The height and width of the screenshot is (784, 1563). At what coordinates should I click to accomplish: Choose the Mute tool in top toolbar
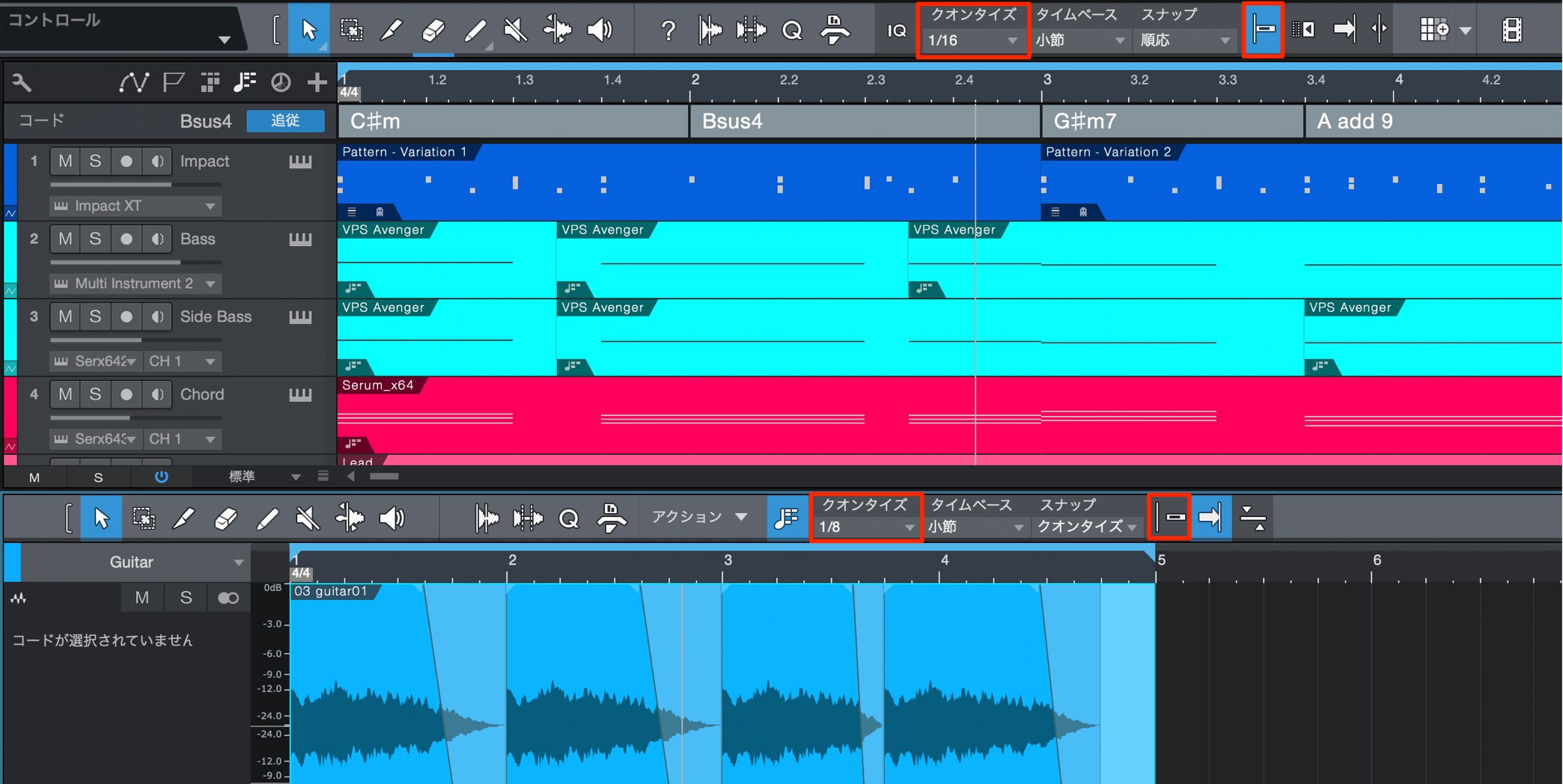(x=516, y=30)
